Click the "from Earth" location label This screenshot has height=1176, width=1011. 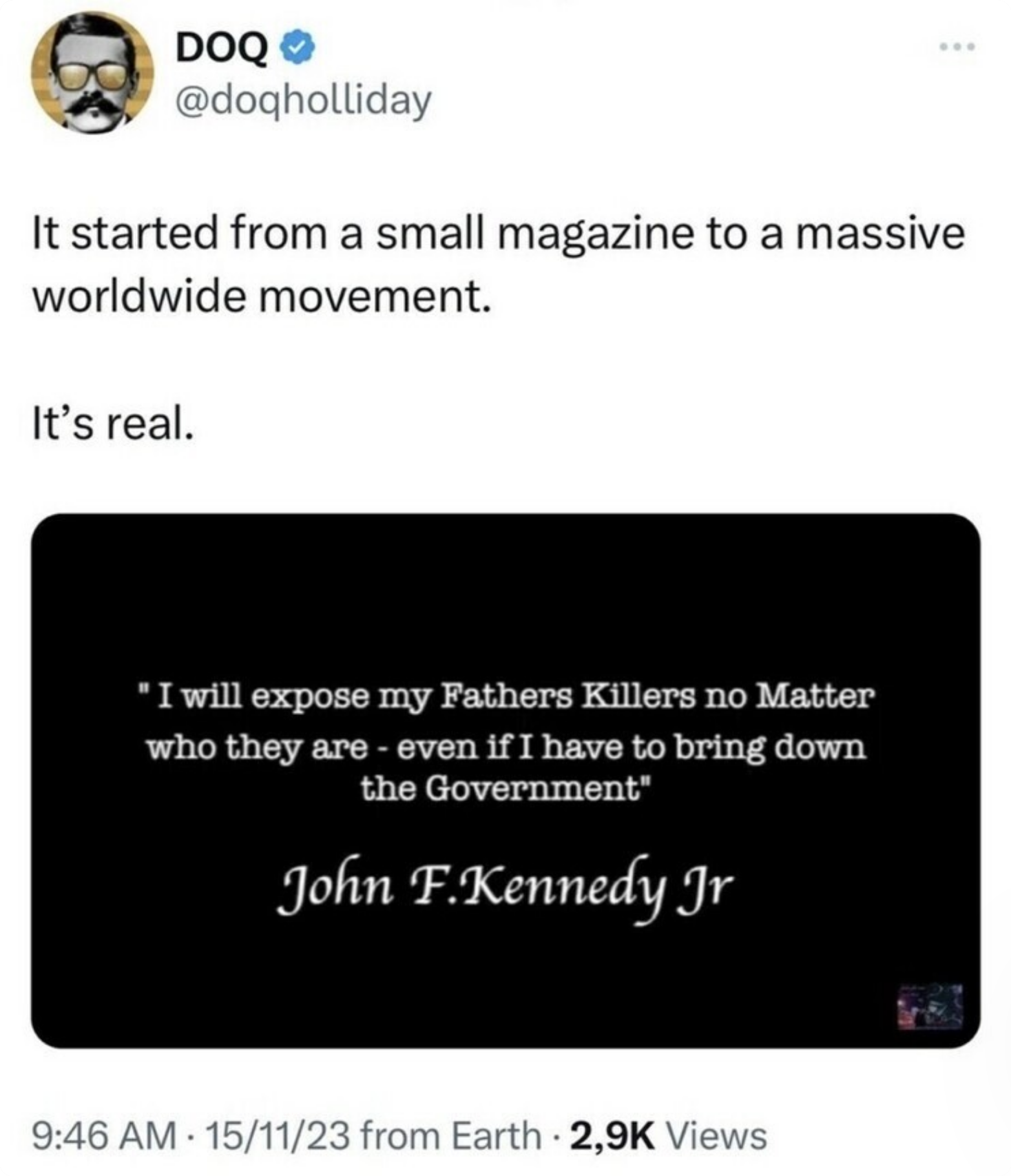coord(450,1135)
